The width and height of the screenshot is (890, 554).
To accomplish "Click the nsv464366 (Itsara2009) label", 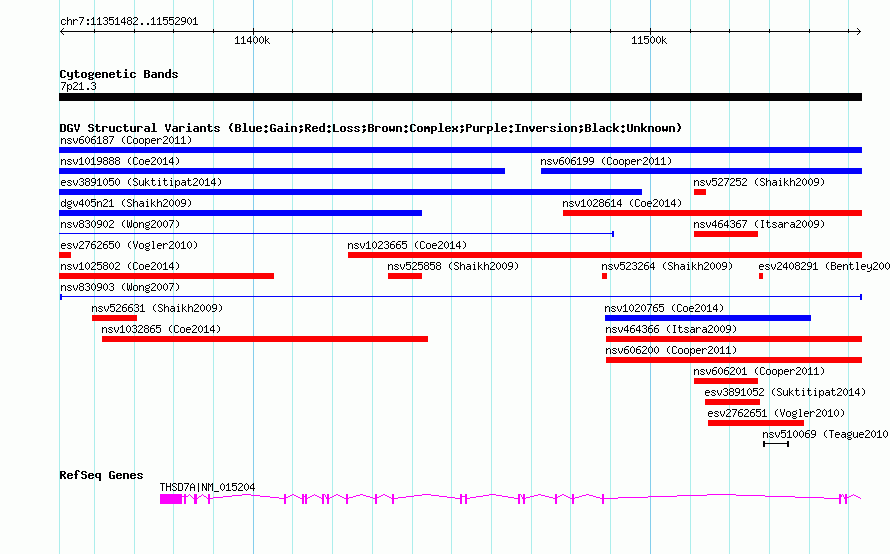I will 671,329.
